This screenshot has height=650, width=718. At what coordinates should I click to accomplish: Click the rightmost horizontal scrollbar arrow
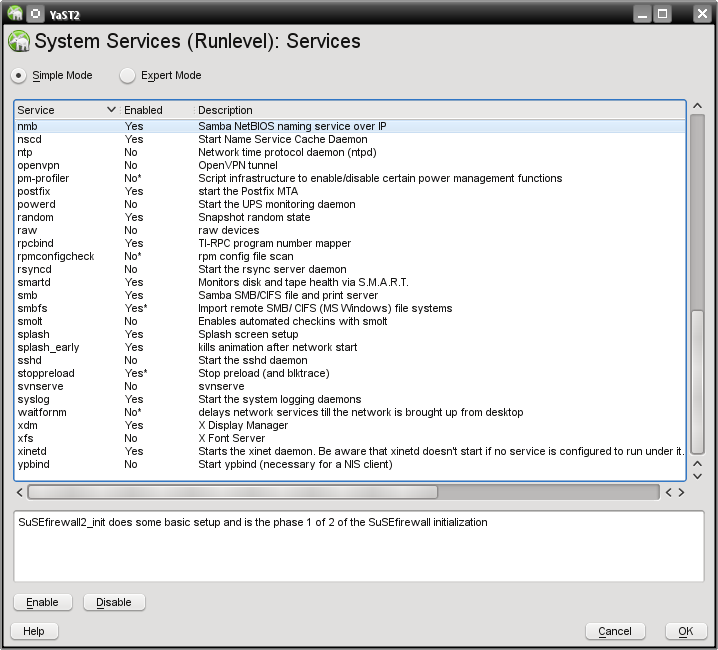(x=681, y=492)
